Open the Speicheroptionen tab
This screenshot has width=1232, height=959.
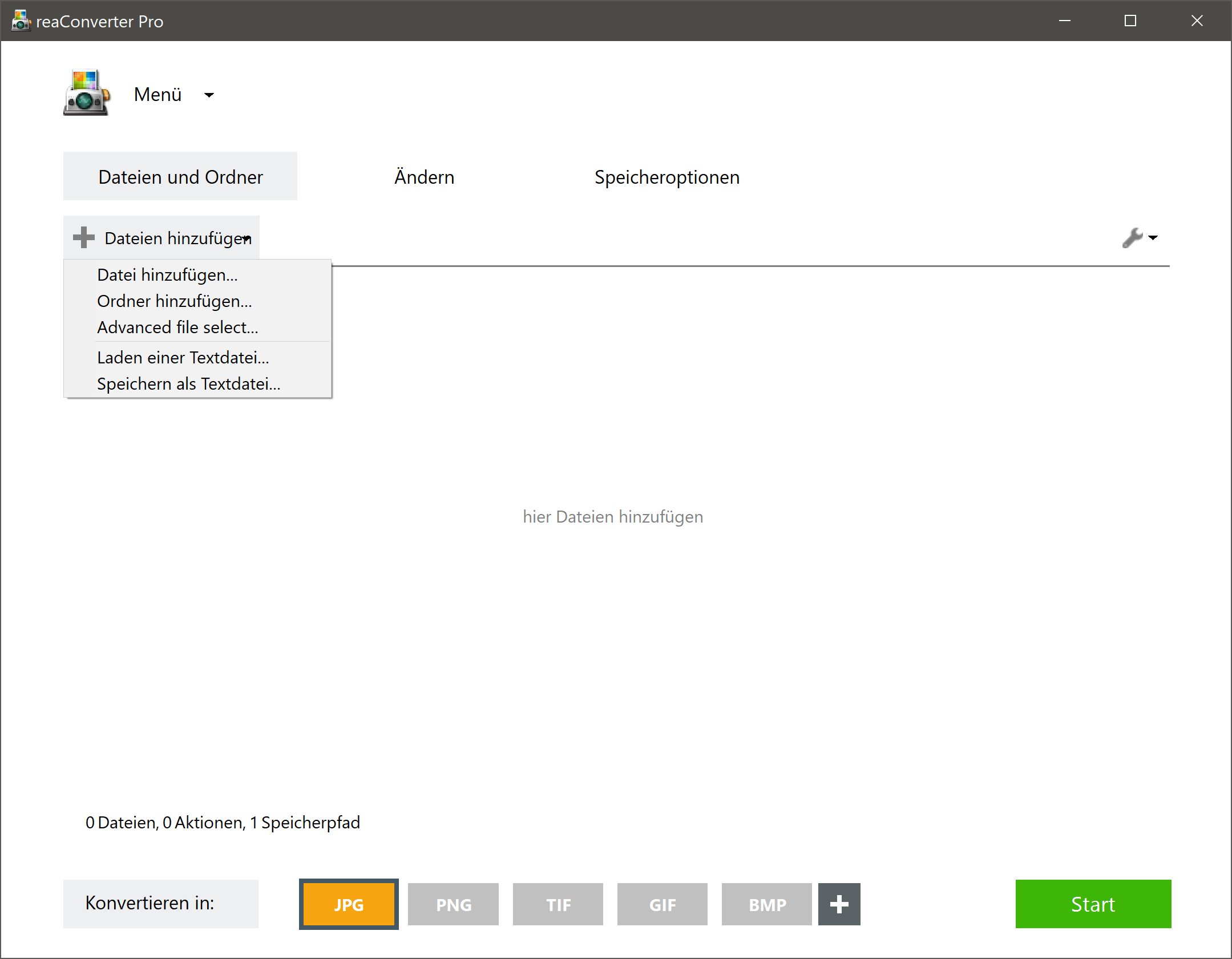pos(667,177)
